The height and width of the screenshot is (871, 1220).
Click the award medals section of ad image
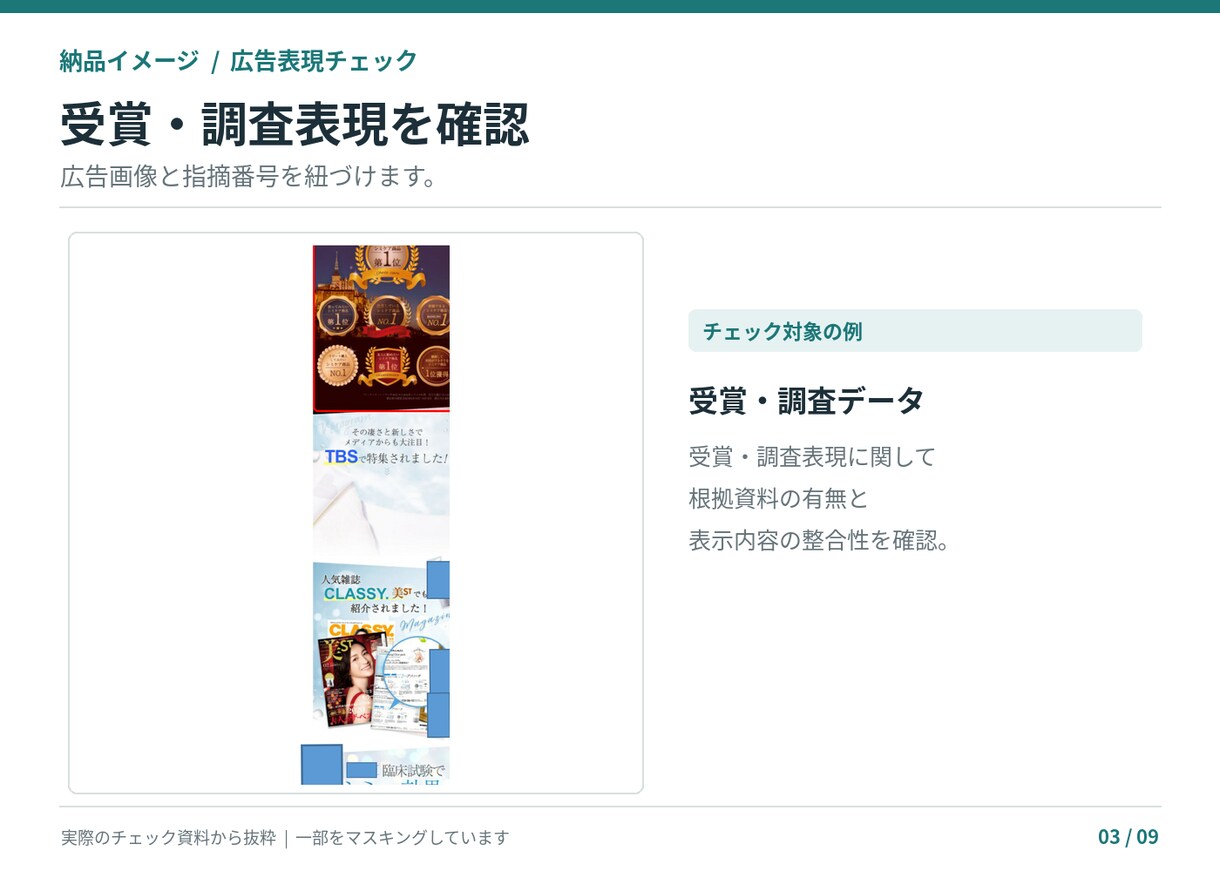[x=381, y=329]
